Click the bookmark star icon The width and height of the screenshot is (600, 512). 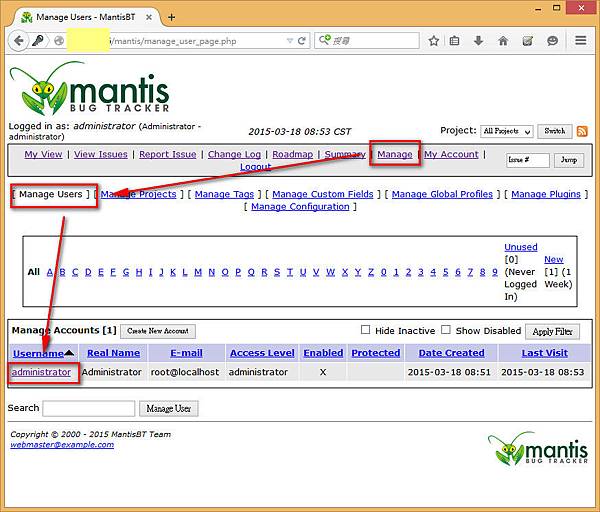click(x=434, y=41)
